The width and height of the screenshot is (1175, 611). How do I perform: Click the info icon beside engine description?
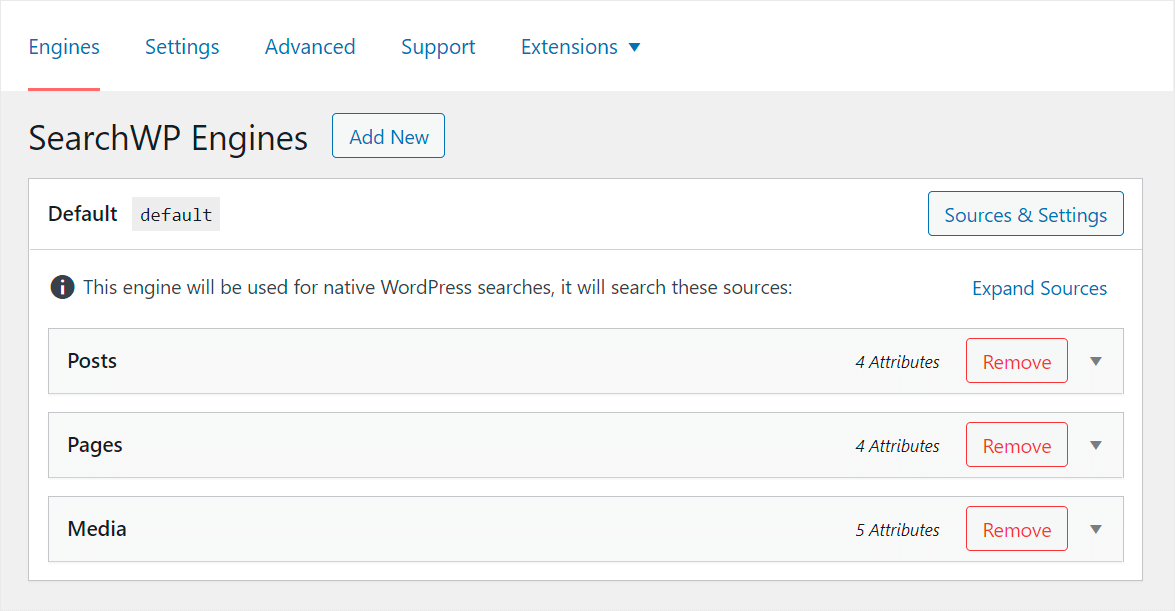[62, 287]
